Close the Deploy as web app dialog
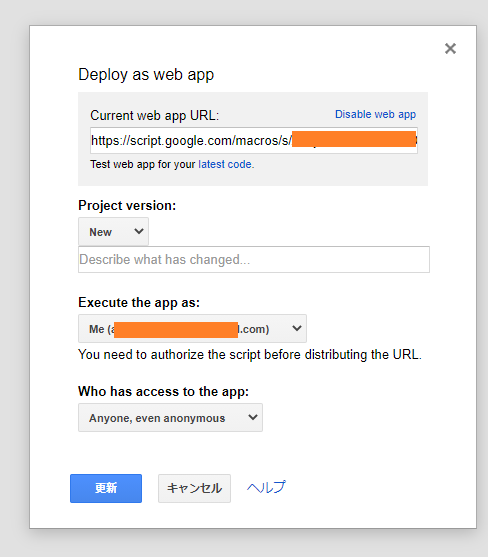 450,48
